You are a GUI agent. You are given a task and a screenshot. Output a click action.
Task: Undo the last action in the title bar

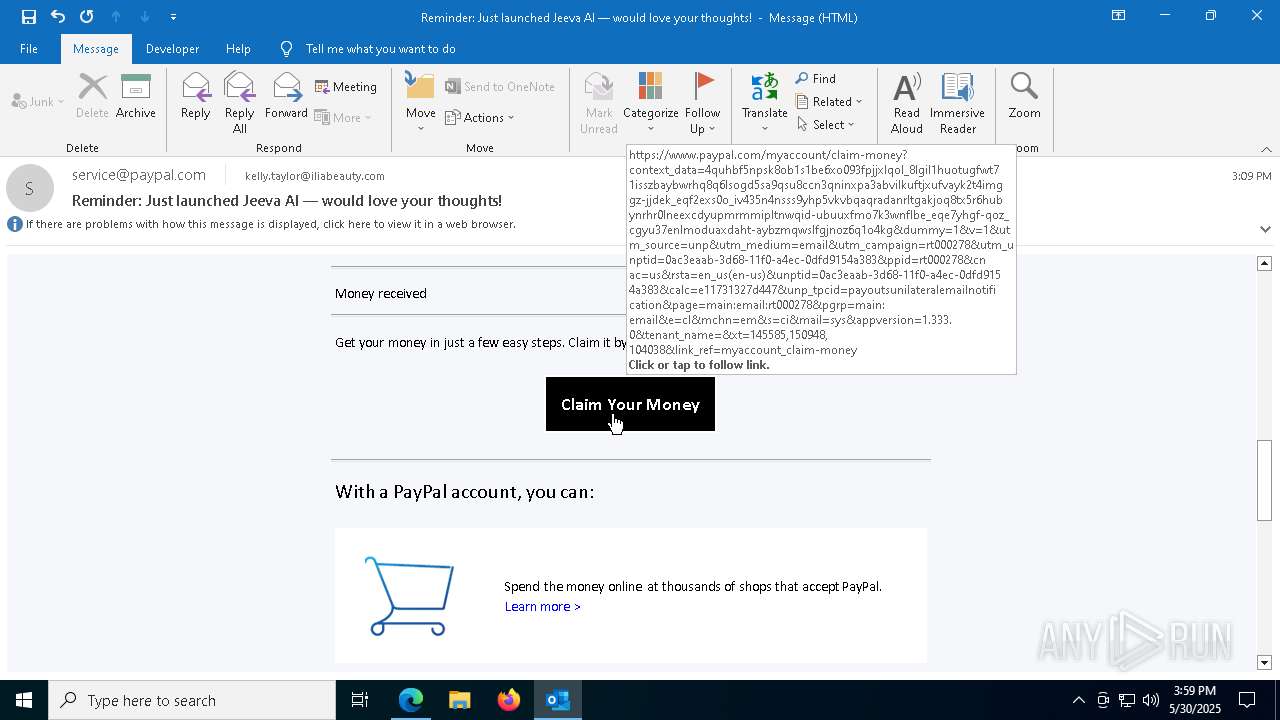point(58,16)
